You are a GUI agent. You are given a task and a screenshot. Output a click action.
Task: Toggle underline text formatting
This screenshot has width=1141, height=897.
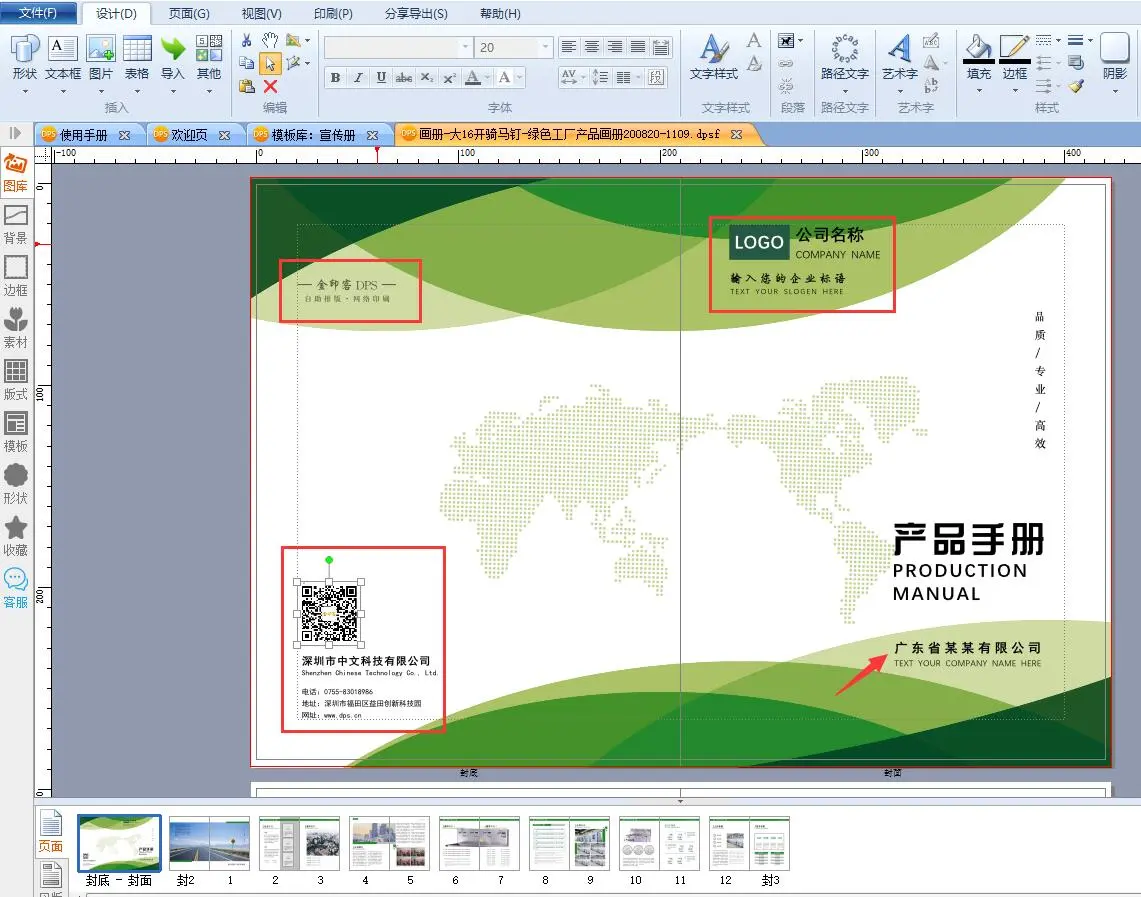coord(381,78)
